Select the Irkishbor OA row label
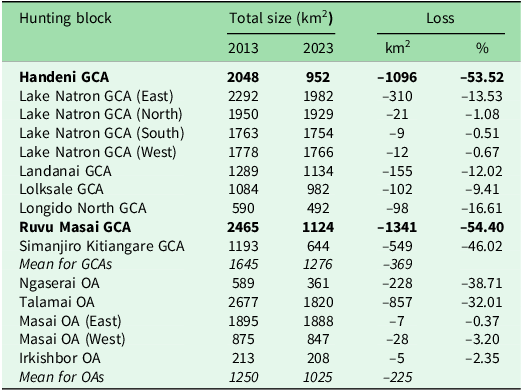523x391 pixels. click(x=60, y=358)
